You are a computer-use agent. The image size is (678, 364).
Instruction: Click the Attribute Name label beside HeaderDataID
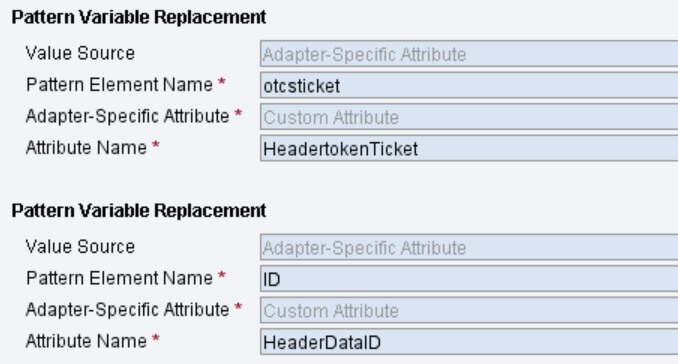pyautogui.click(x=86, y=342)
